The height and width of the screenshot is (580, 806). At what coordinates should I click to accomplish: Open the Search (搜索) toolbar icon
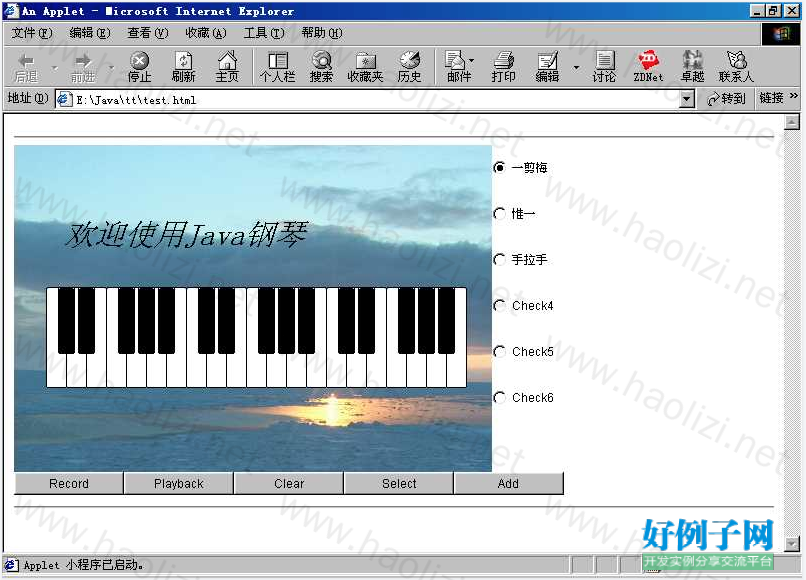pyautogui.click(x=321, y=66)
